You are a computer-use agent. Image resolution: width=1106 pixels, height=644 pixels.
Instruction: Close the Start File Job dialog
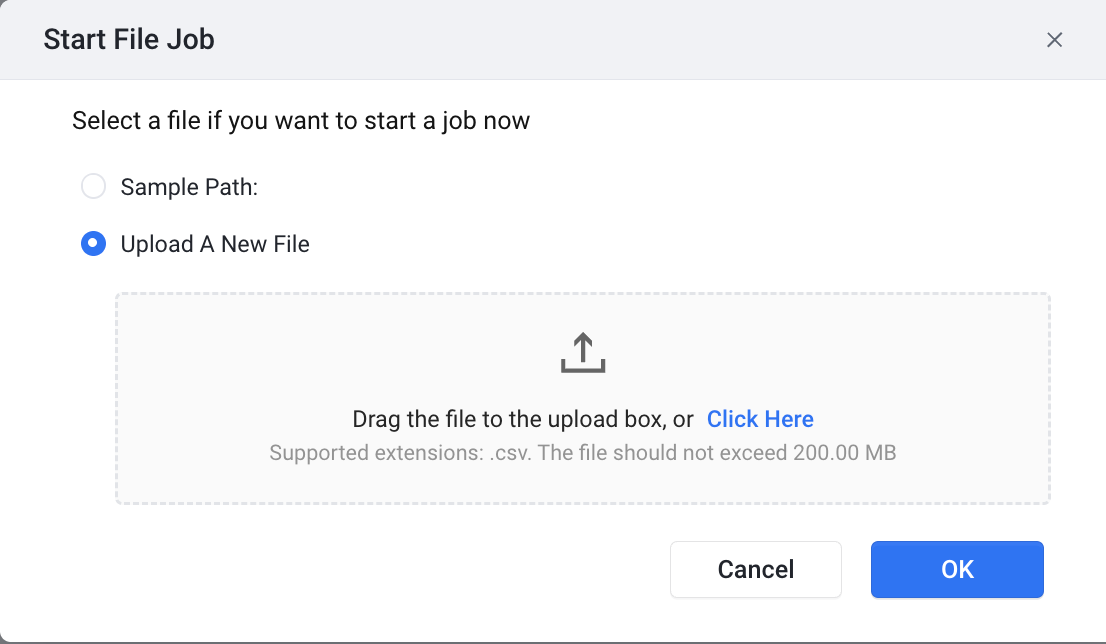pos(1054,40)
